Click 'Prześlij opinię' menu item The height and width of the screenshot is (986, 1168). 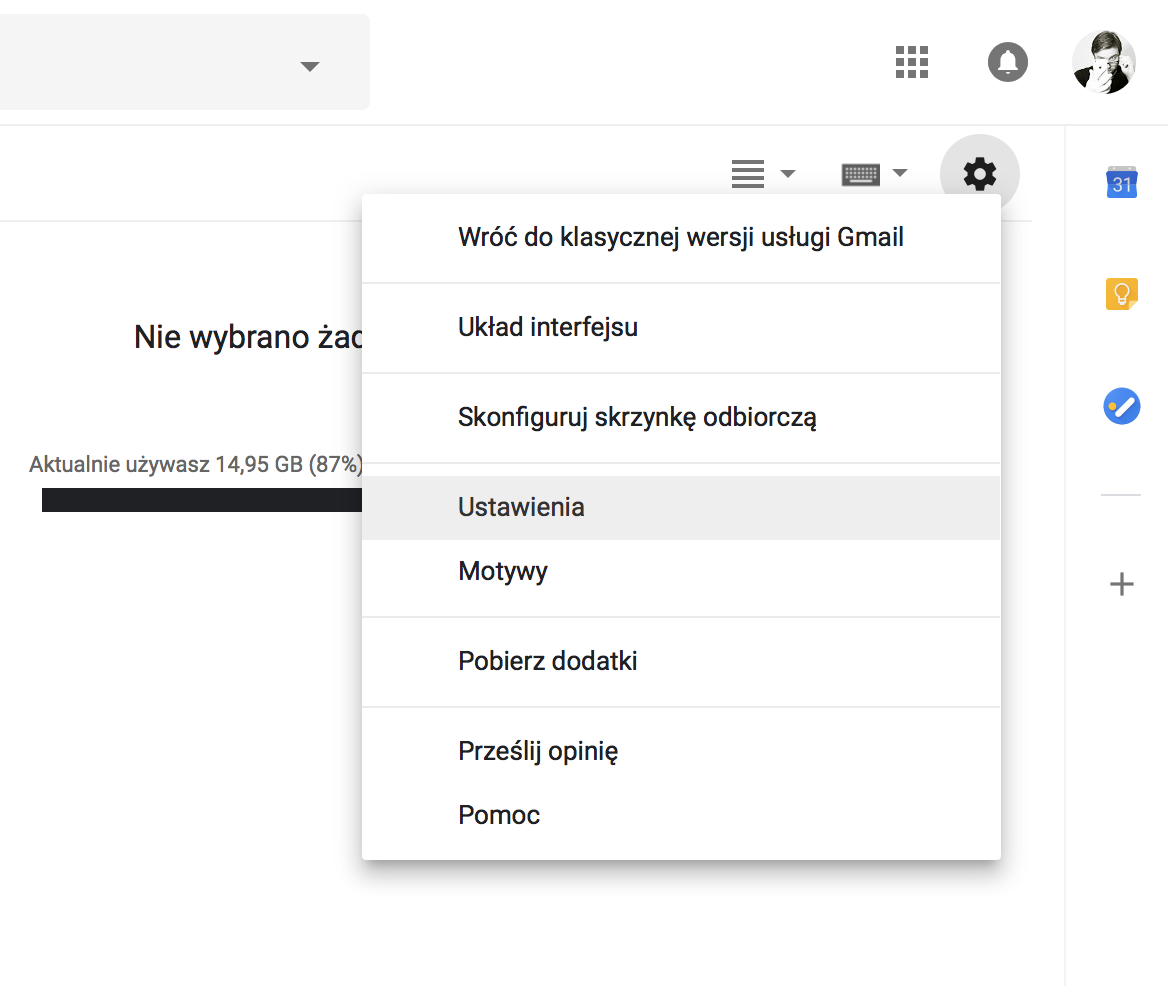(x=681, y=751)
